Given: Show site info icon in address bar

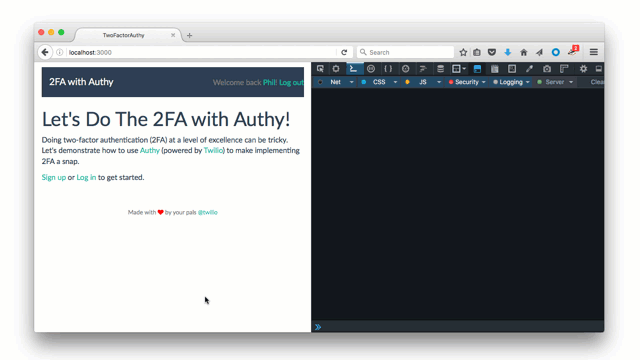Looking at the screenshot, I should 60,52.
